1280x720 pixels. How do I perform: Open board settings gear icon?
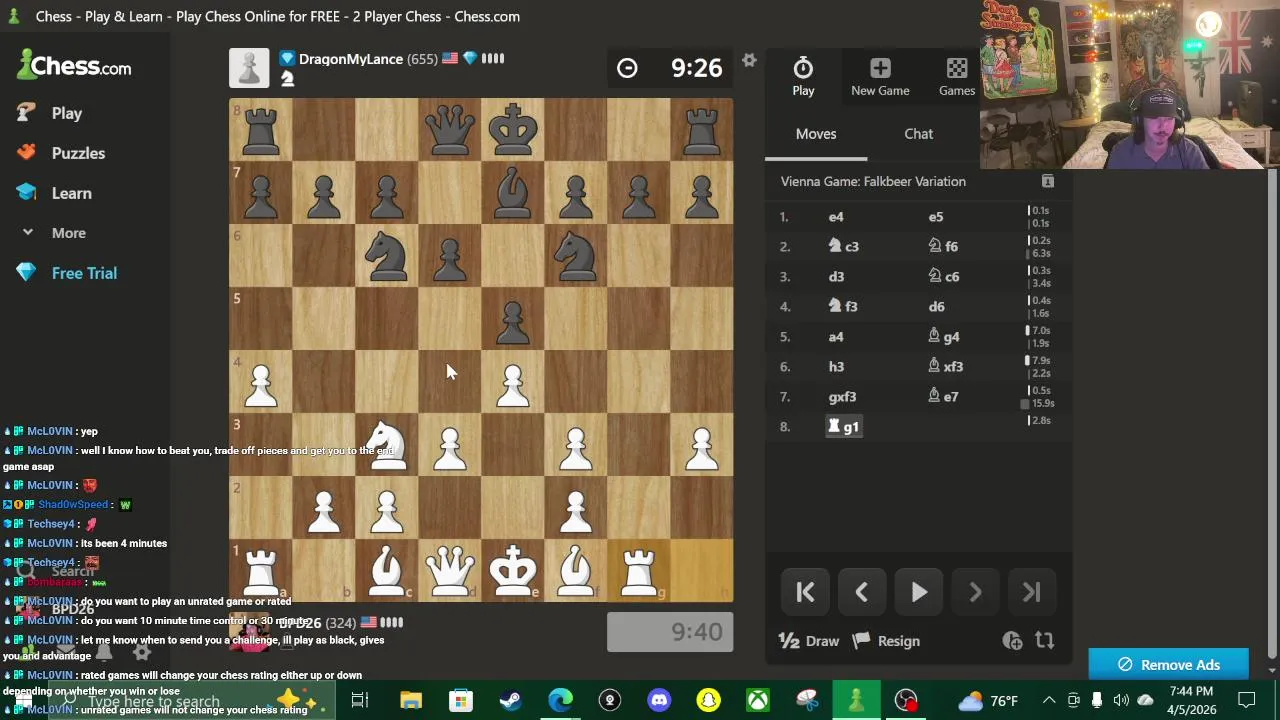coord(749,60)
